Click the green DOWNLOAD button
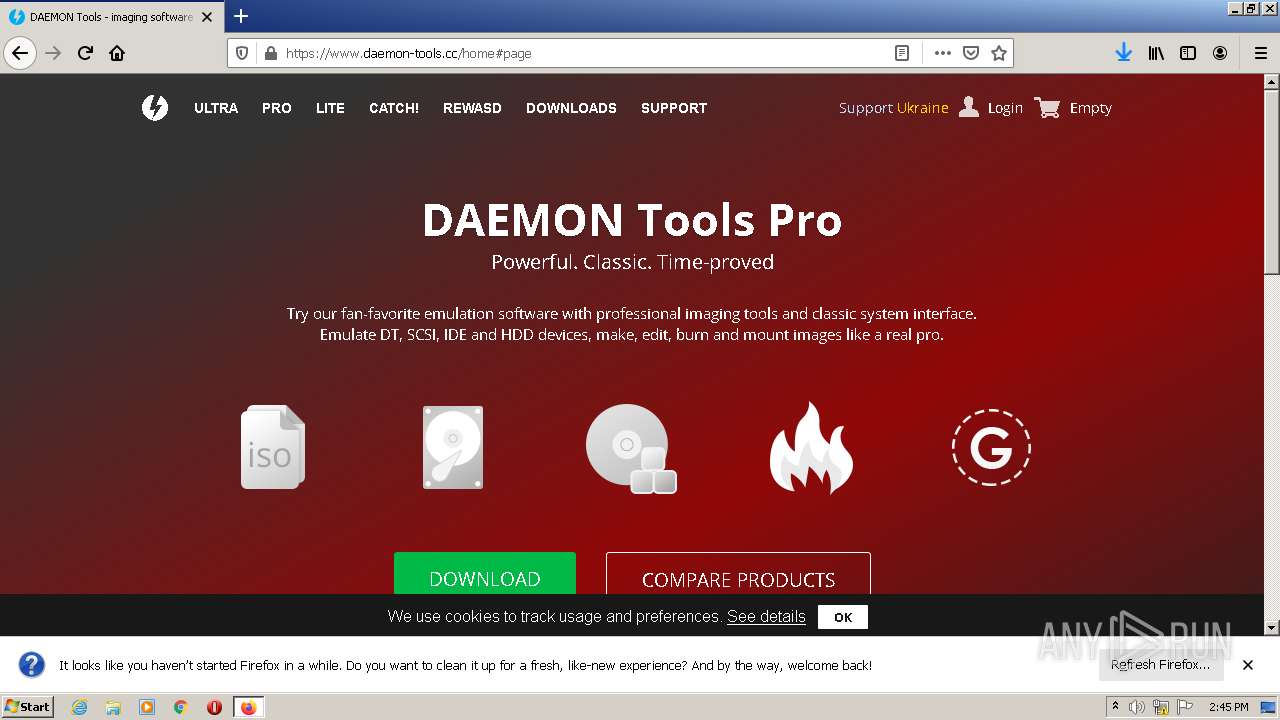1280x720 pixels. coord(485,574)
